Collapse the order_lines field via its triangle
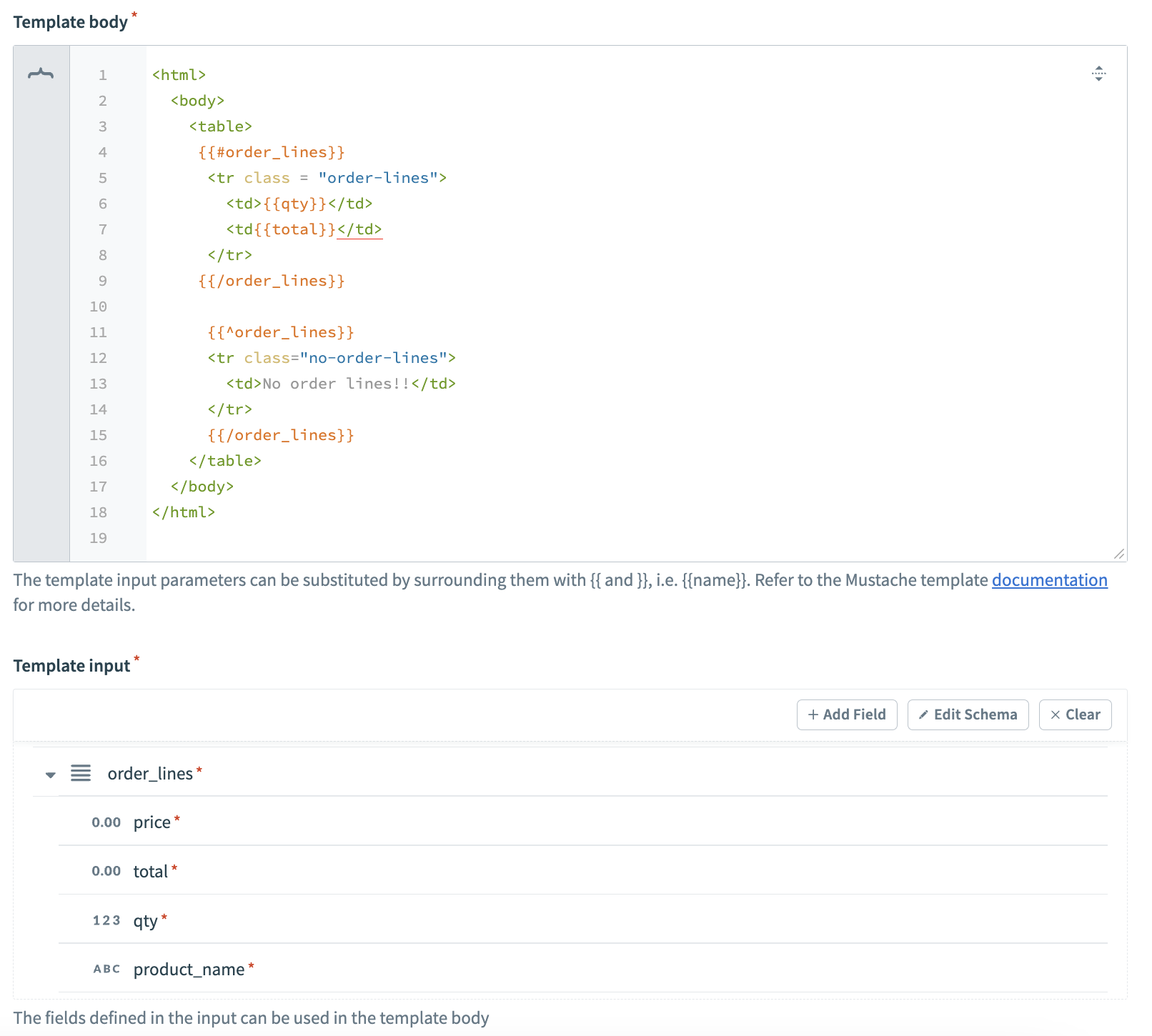Image resolution: width=1152 pixels, height=1036 pixels. 49,774
